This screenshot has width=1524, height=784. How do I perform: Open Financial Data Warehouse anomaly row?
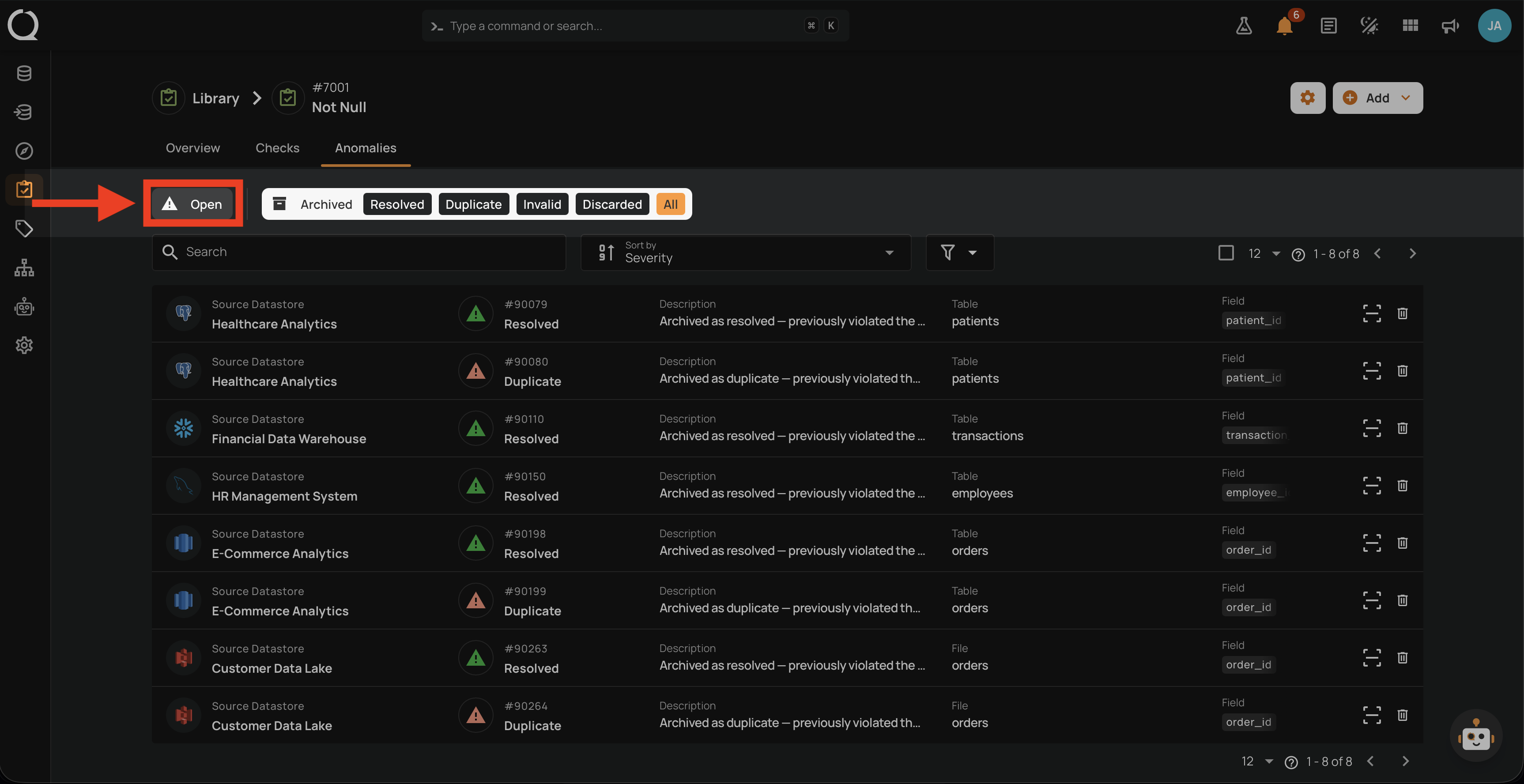(x=787, y=428)
